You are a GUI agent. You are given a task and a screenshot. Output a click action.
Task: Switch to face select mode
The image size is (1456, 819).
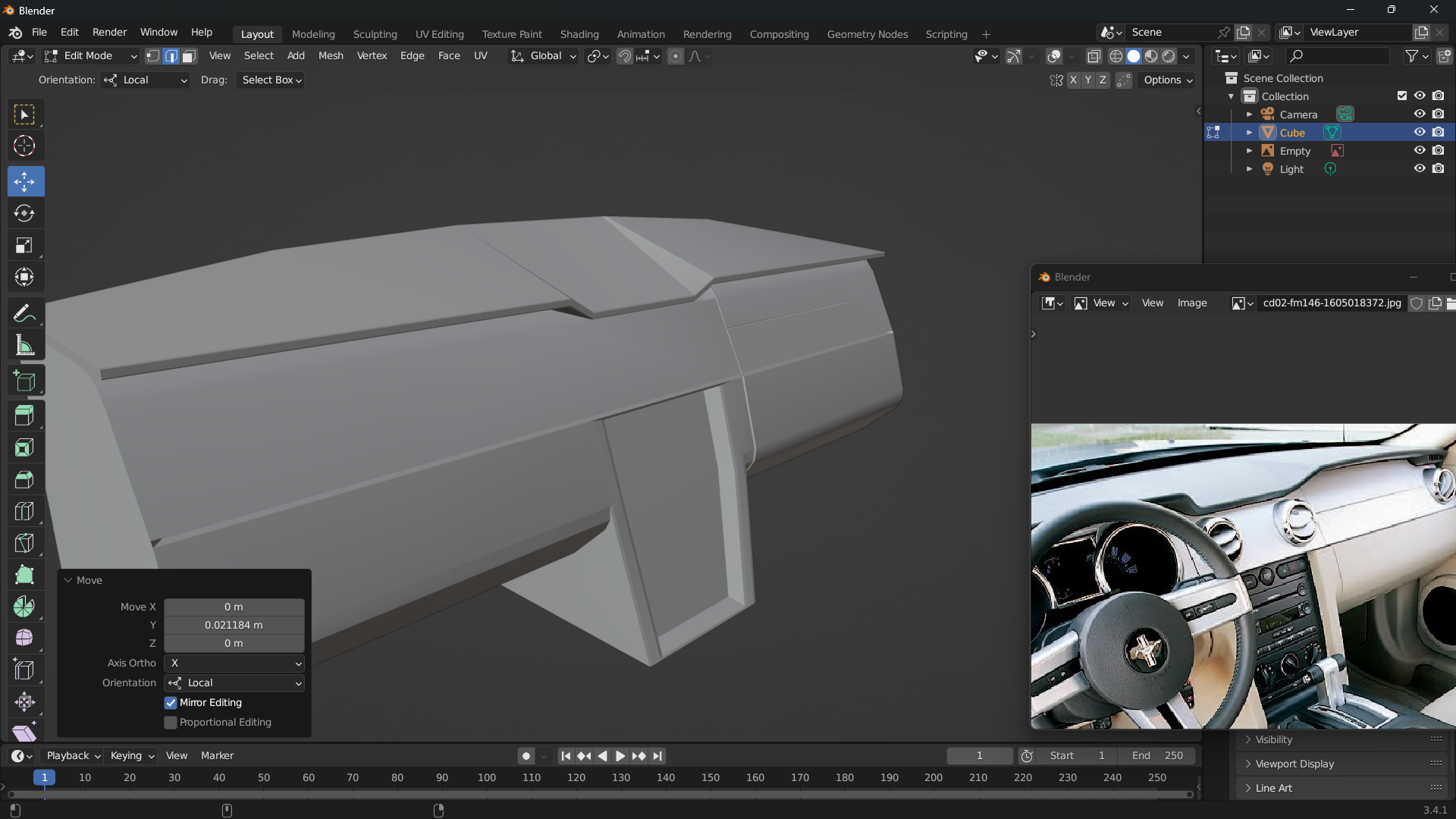190,56
